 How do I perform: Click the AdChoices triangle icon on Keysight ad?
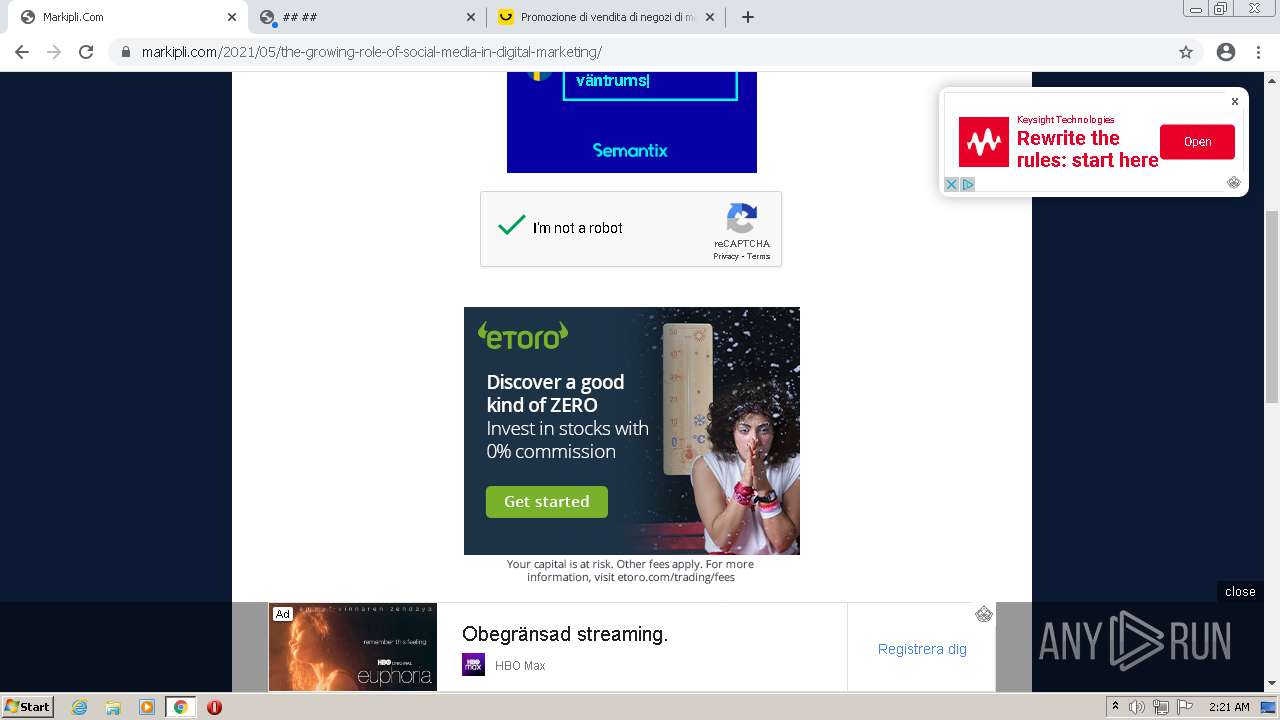[967, 184]
